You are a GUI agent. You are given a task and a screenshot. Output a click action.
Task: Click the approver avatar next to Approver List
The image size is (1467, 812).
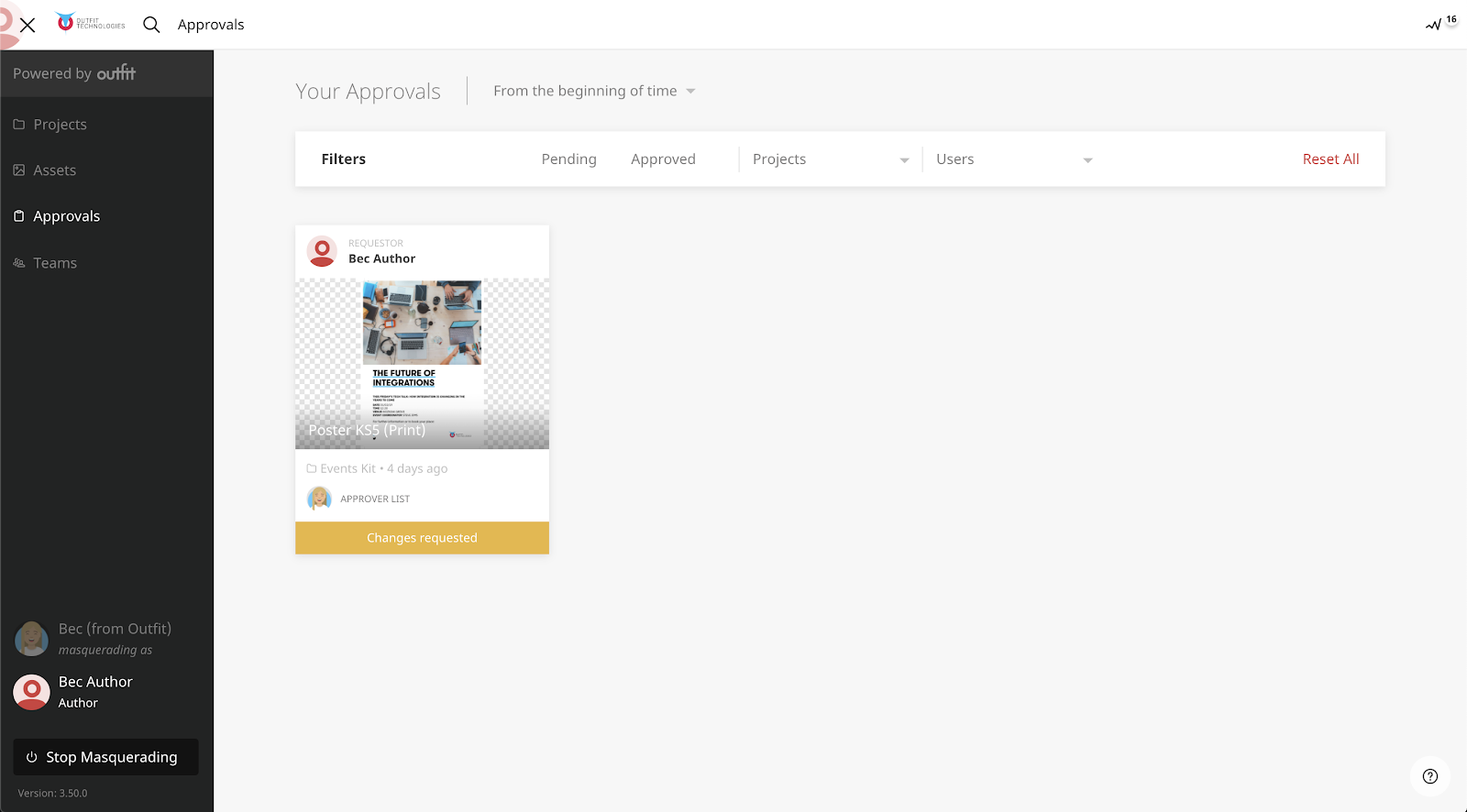coord(319,499)
